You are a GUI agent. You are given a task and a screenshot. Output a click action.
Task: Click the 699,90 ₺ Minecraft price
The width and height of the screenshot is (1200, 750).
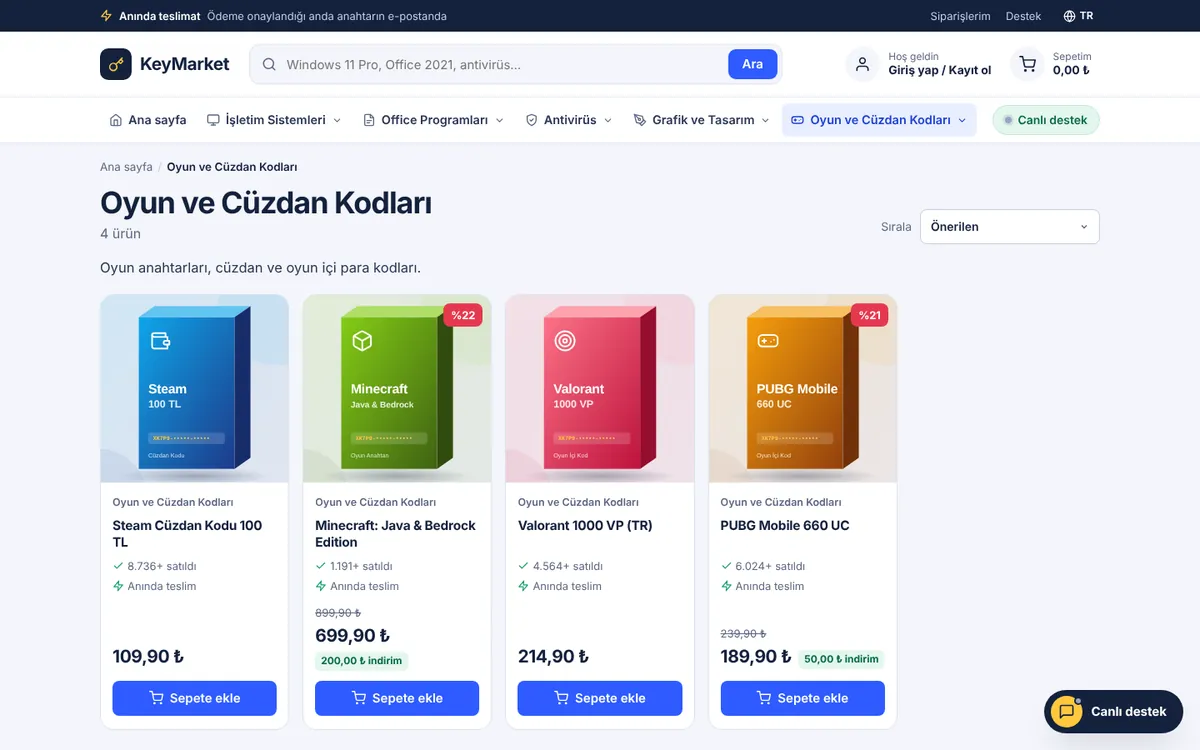[352, 636]
